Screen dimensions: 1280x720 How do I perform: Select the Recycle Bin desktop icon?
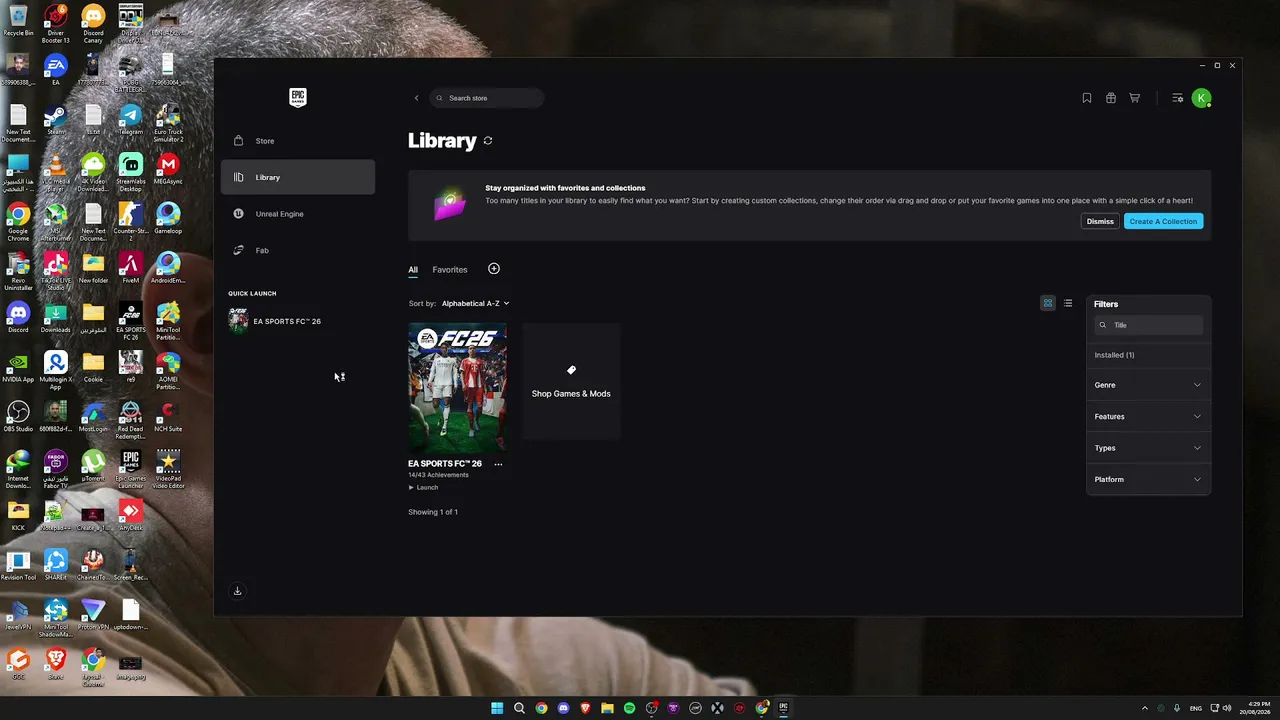pos(18,20)
